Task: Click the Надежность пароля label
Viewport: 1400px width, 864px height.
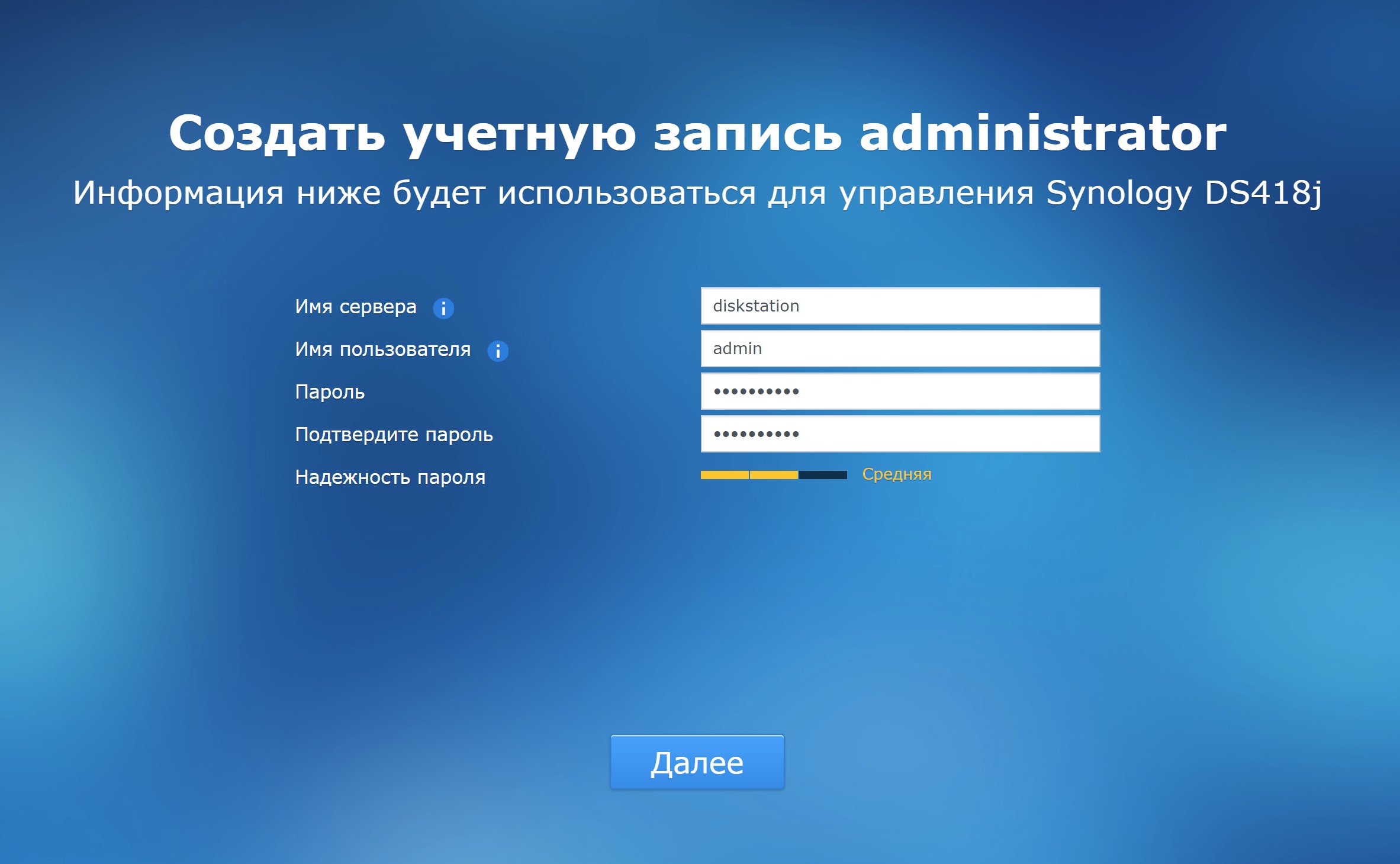Action: pyautogui.click(x=390, y=477)
